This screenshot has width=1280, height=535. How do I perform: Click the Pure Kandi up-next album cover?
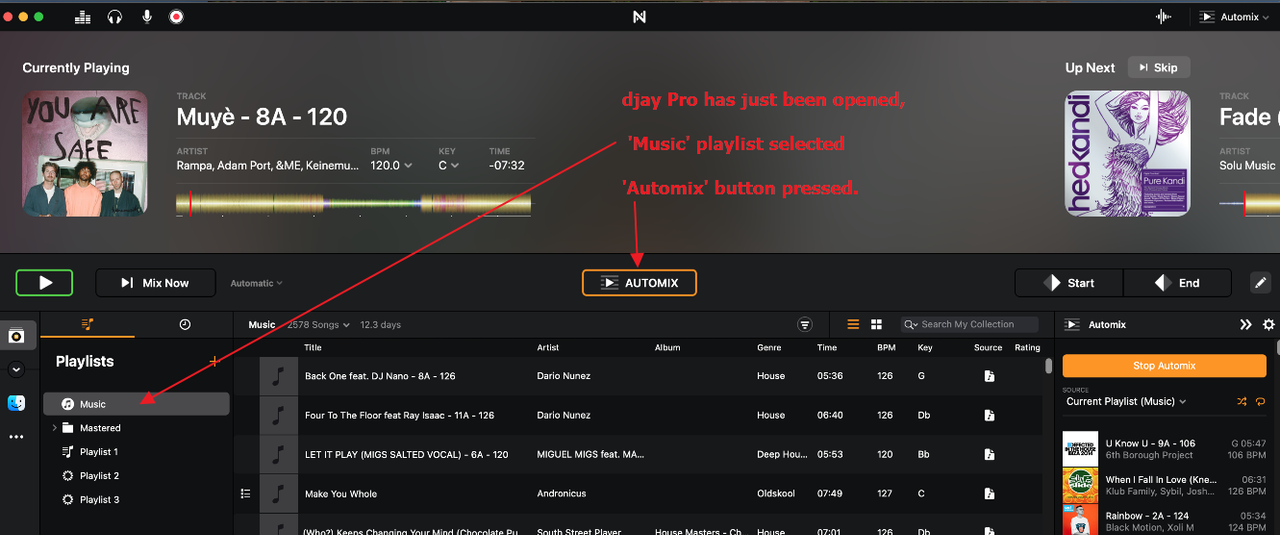[x=1128, y=153]
